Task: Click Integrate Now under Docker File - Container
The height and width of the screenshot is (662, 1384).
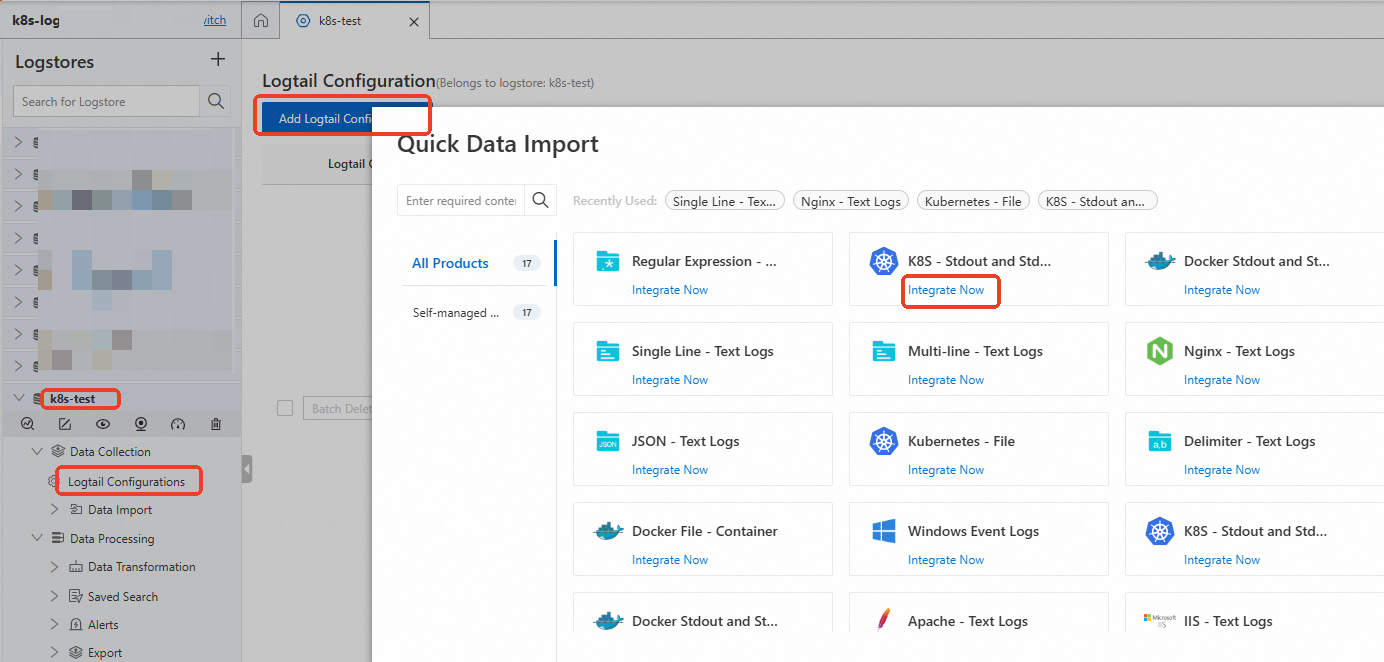Action: point(670,560)
